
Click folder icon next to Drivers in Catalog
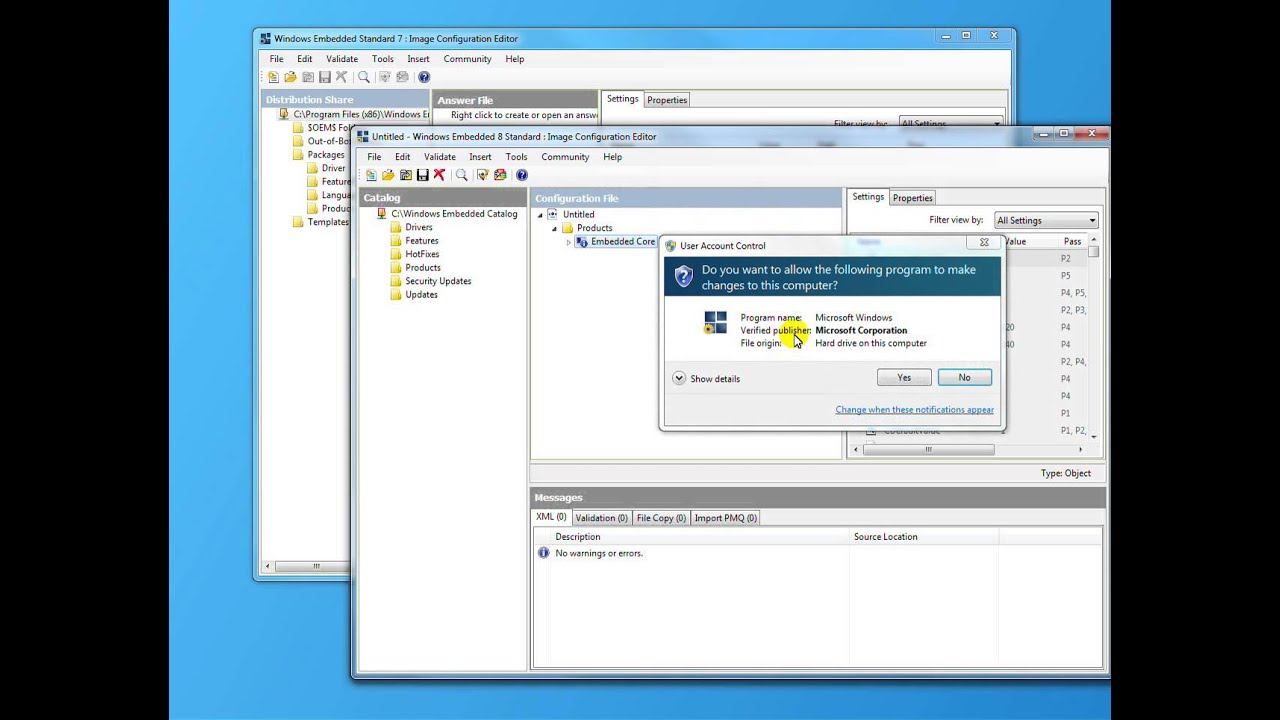pyautogui.click(x=396, y=227)
